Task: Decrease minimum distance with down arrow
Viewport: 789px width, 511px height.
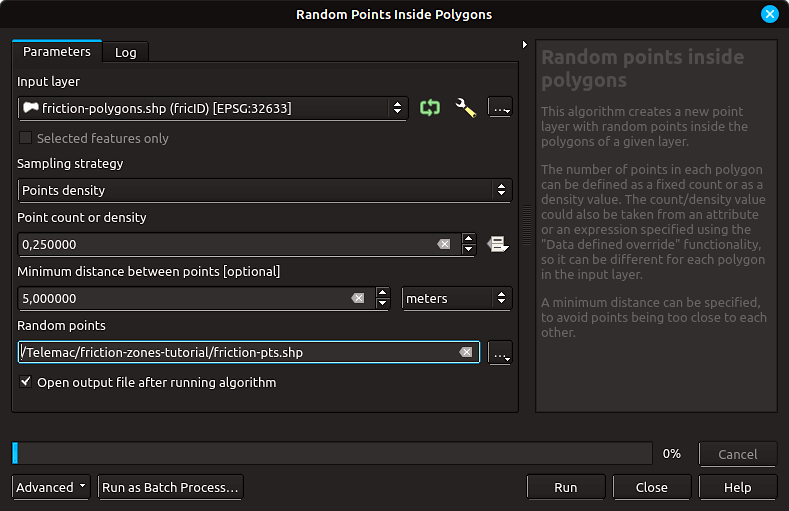Action: (x=382, y=303)
